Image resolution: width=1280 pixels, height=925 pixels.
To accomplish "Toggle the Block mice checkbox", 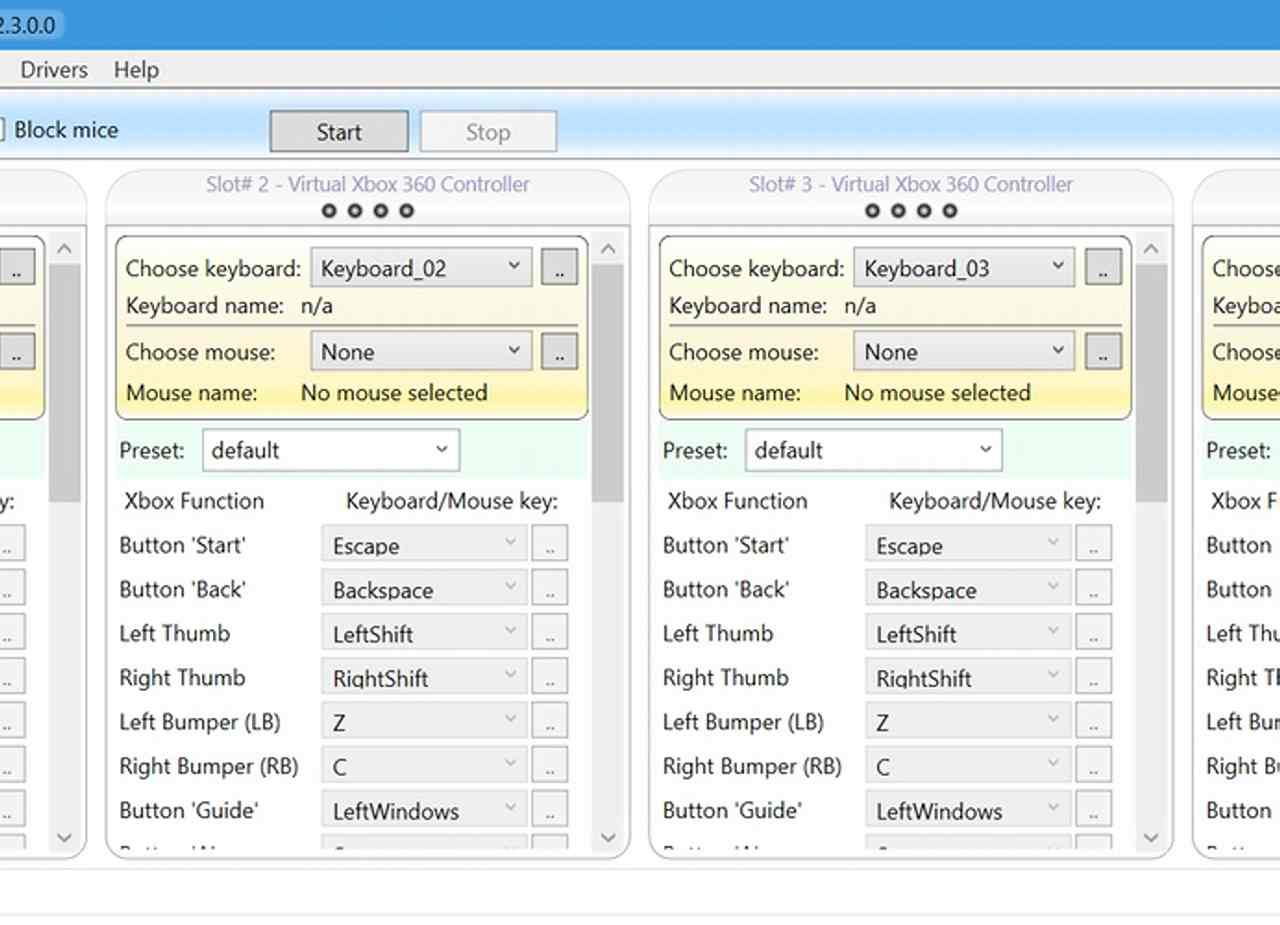I will [x=0, y=130].
